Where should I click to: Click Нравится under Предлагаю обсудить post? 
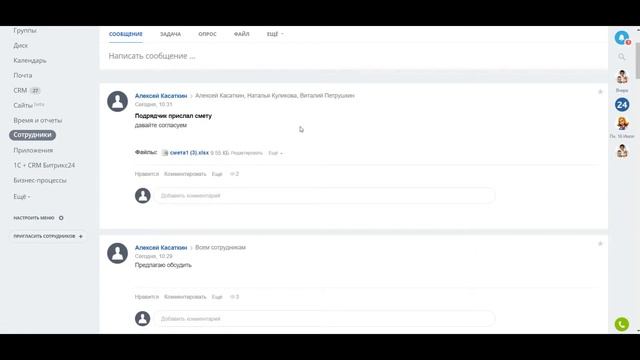[147, 297]
